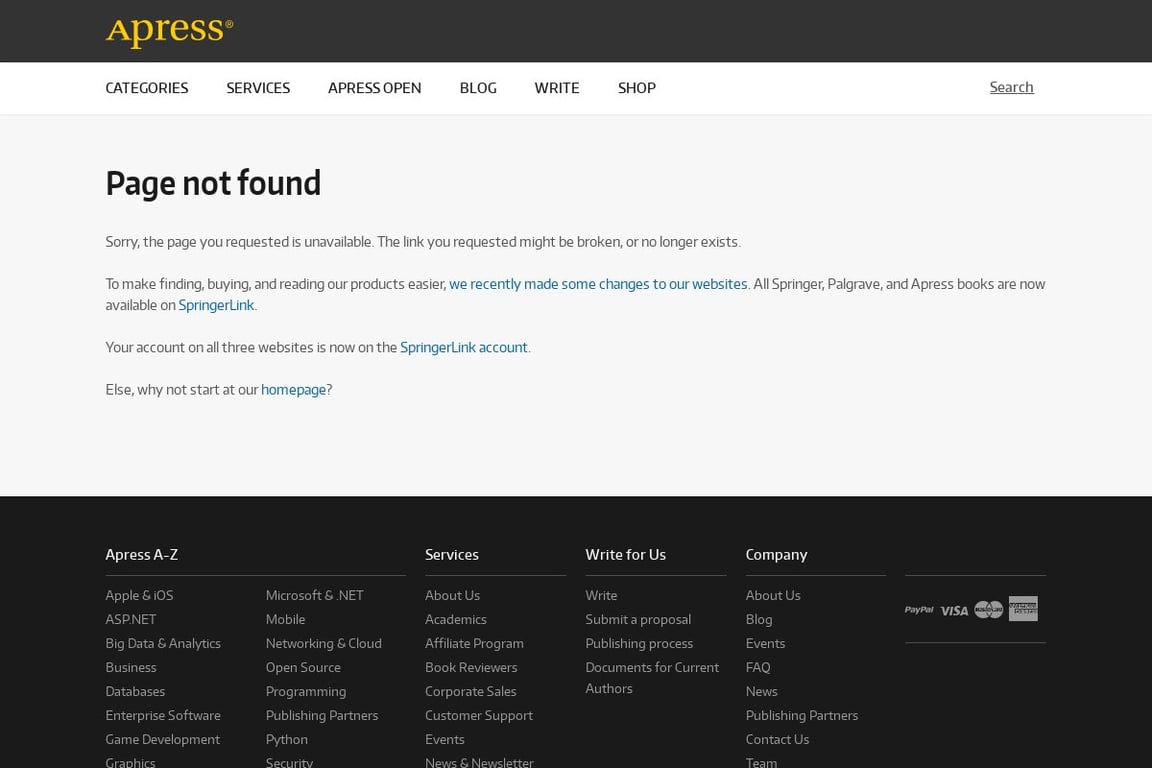Open Blog under Company
The width and height of the screenshot is (1152, 768).
point(759,620)
